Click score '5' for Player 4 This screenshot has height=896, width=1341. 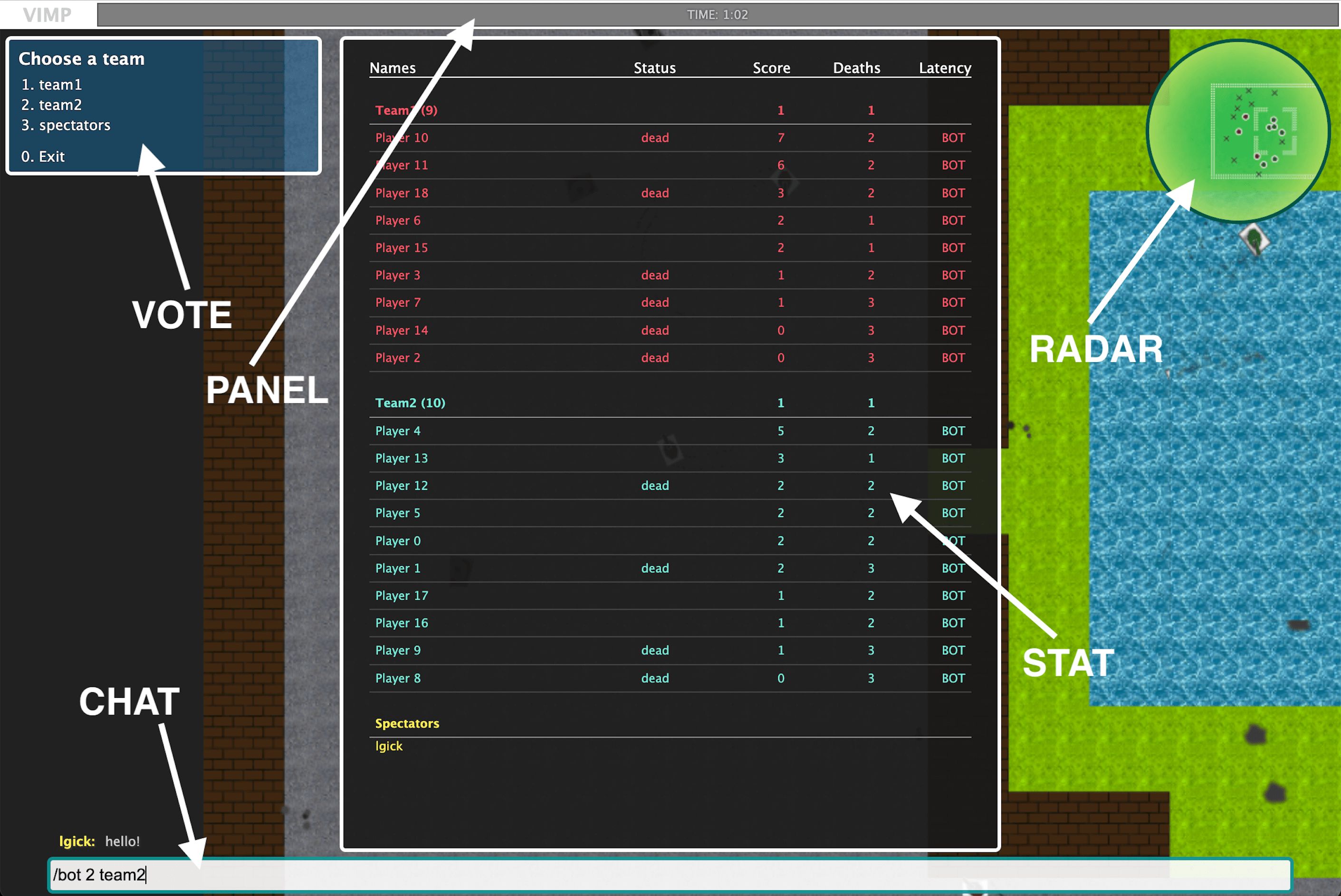click(x=781, y=431)
